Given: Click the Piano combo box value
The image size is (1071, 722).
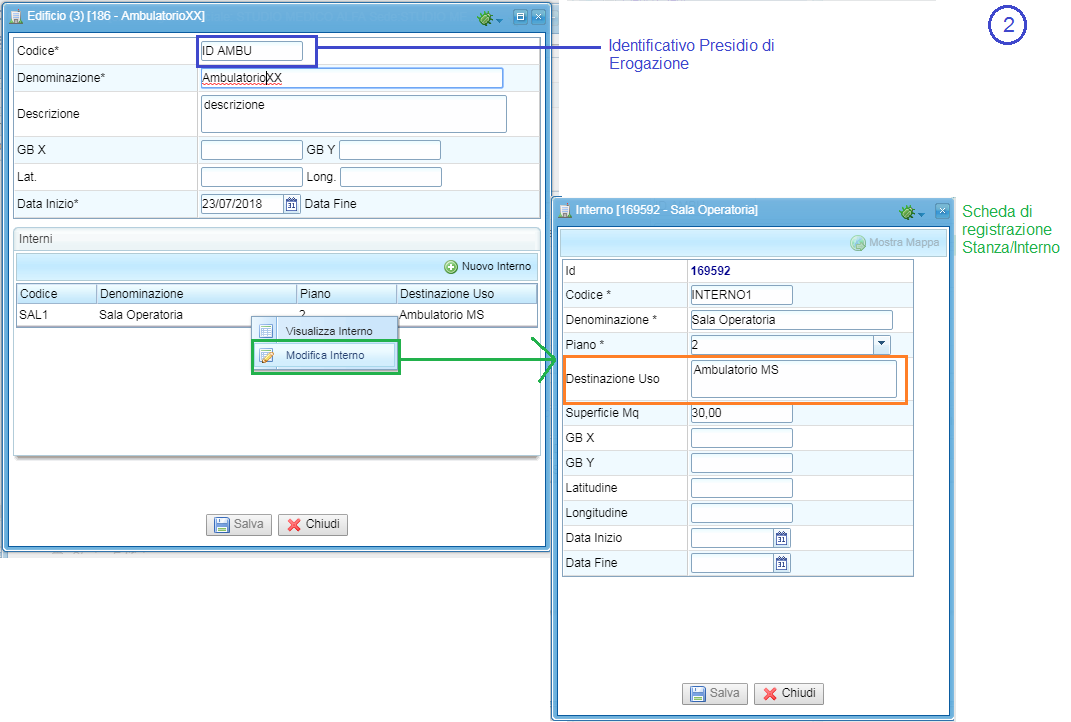Looking at the screenshot, I should coord(782,344).
